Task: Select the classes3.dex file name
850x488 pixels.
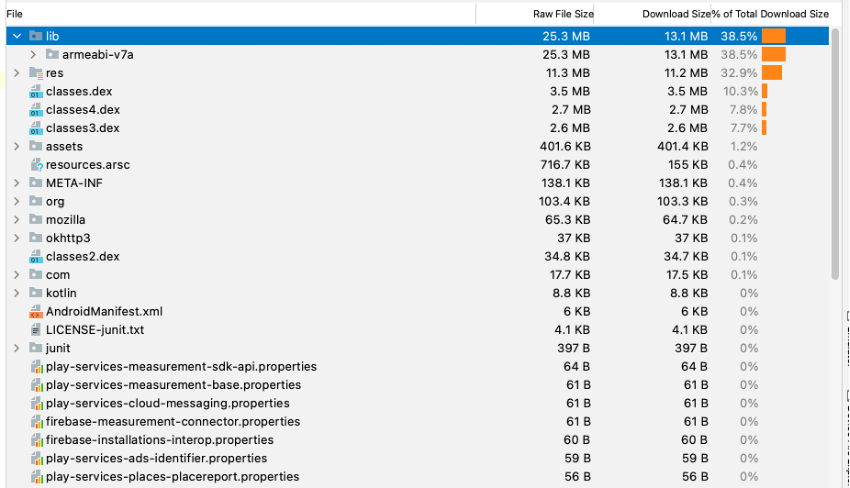Action: point(83,128)
